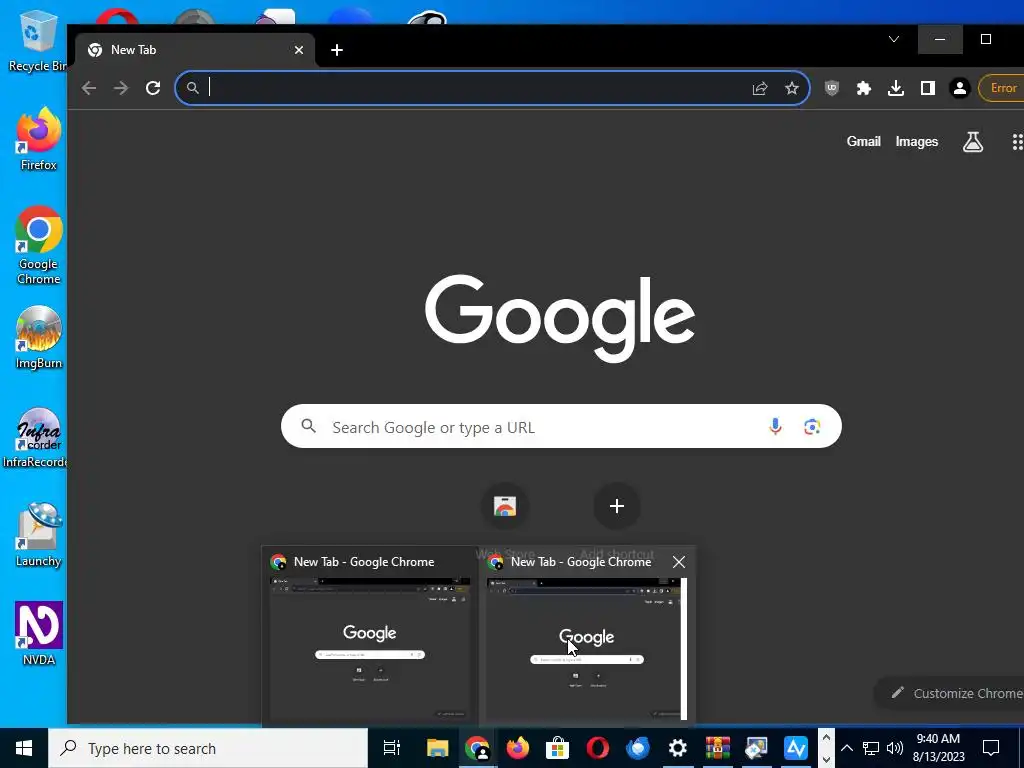Add a new tab with the plus button
The image size is (1024, 768).
[337, 50]
